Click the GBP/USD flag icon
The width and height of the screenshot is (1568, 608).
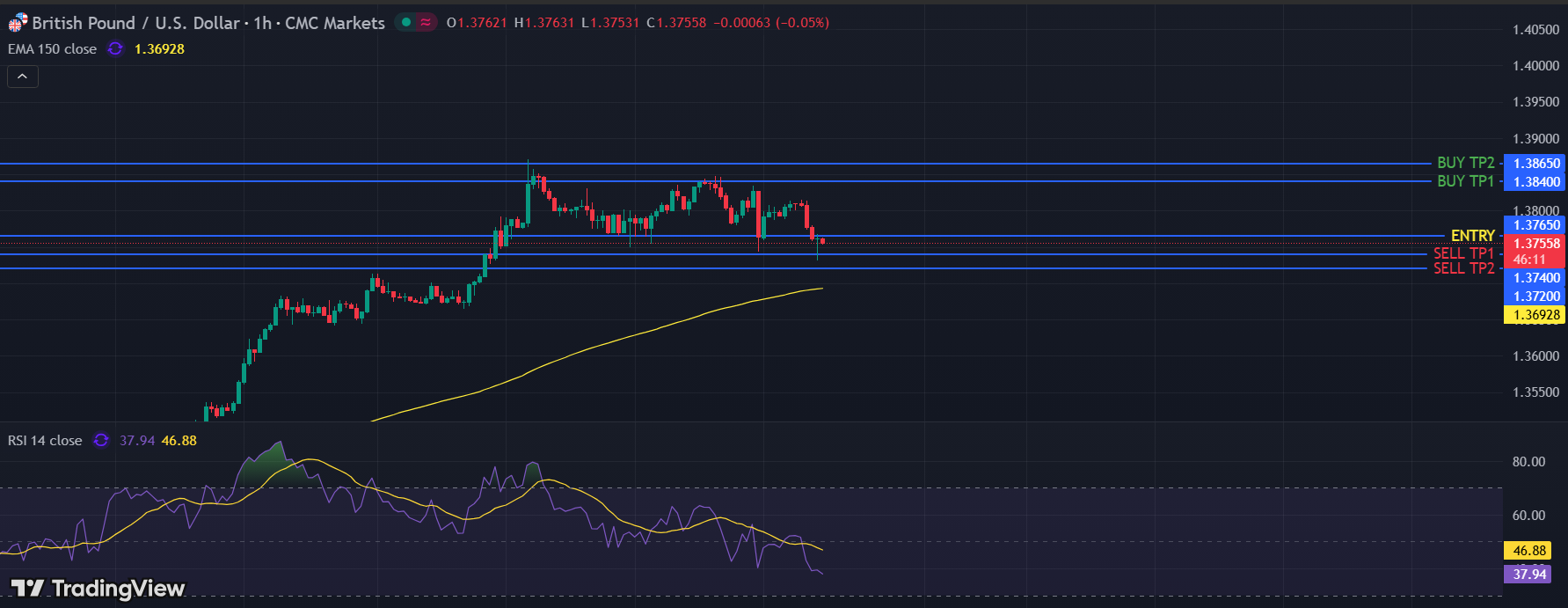(x=18, y=22)
